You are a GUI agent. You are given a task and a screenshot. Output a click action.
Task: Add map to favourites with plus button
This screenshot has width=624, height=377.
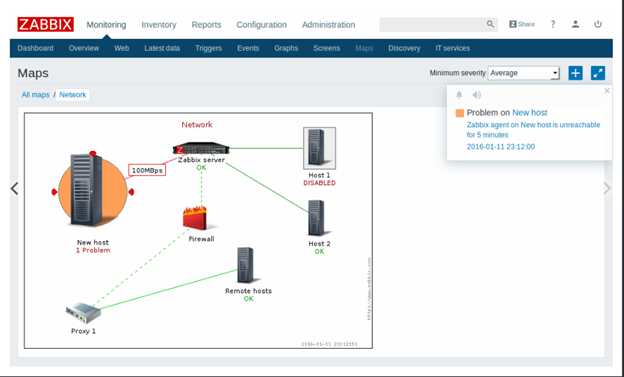575,73
